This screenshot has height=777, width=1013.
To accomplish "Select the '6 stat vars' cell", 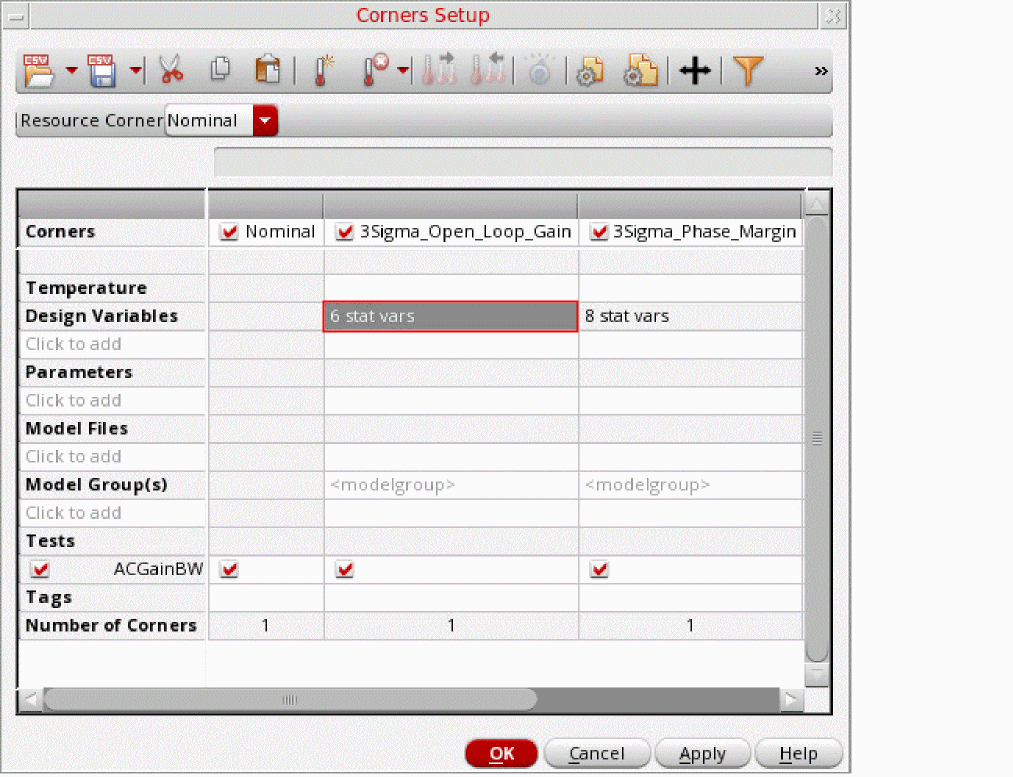I will (450, 316).
